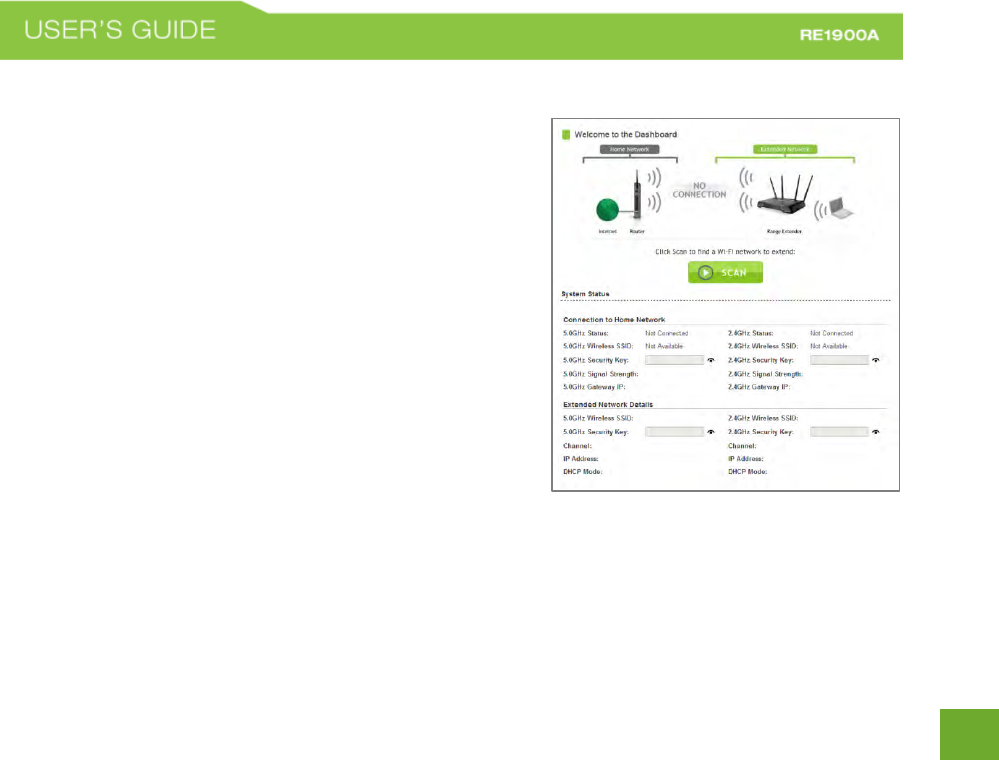Click the 2.4GHz Signal Strength label

point(766,374)
